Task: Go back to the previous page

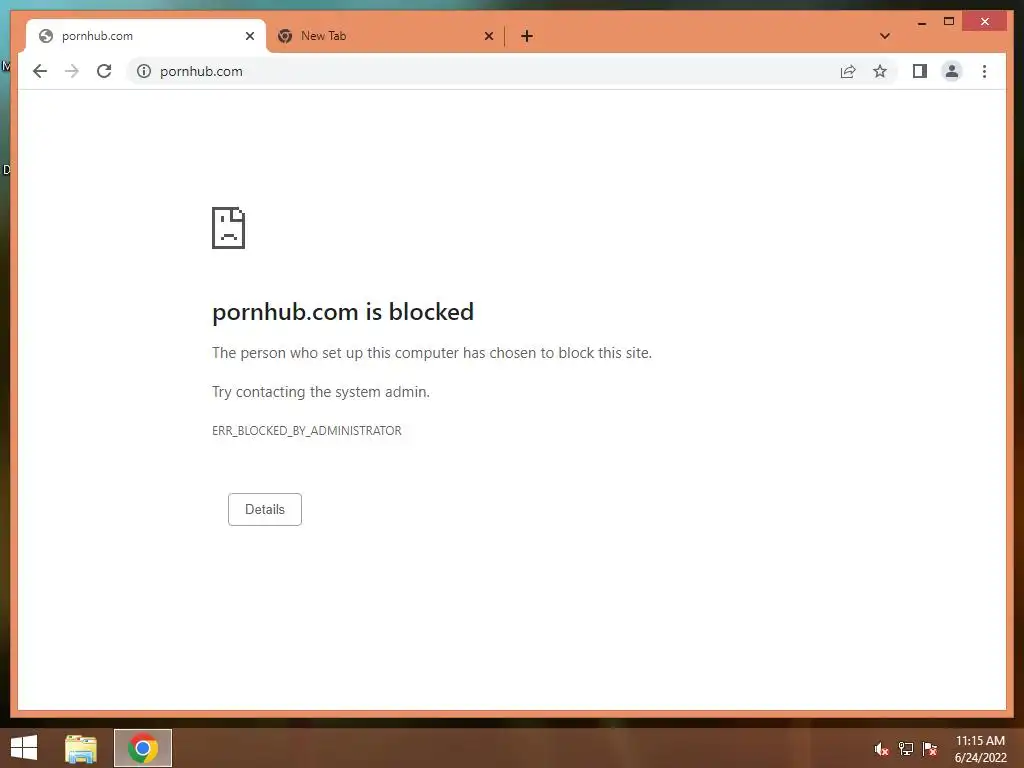Action: point(40,71)
